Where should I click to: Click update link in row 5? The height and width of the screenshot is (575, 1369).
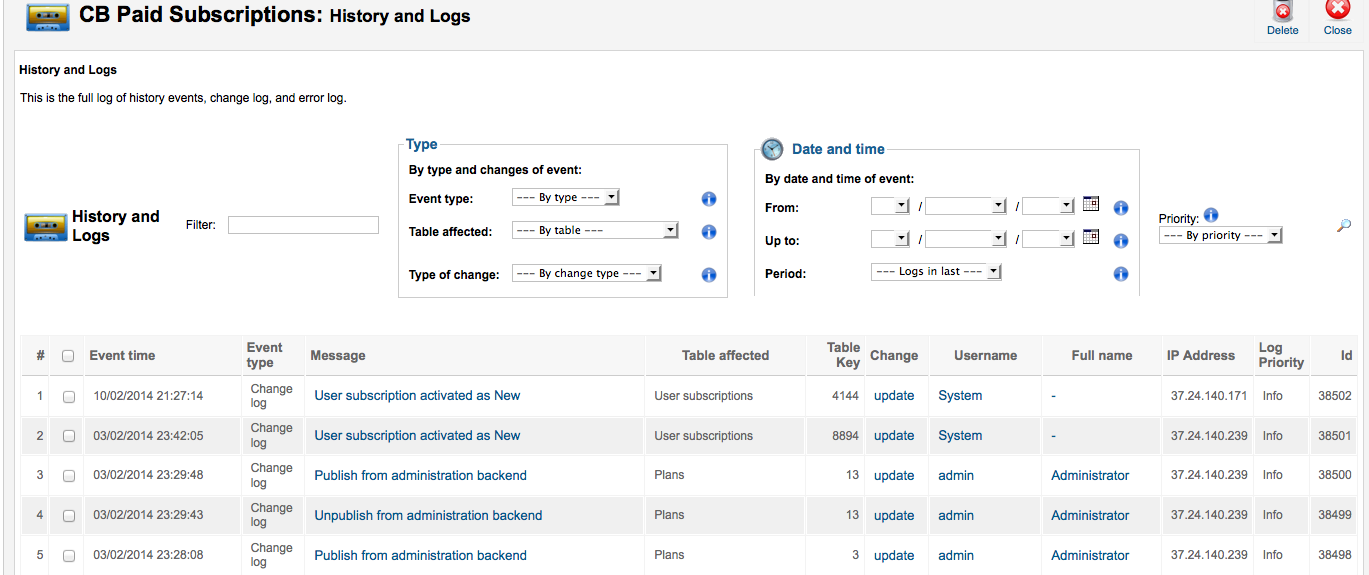(894, 556)
